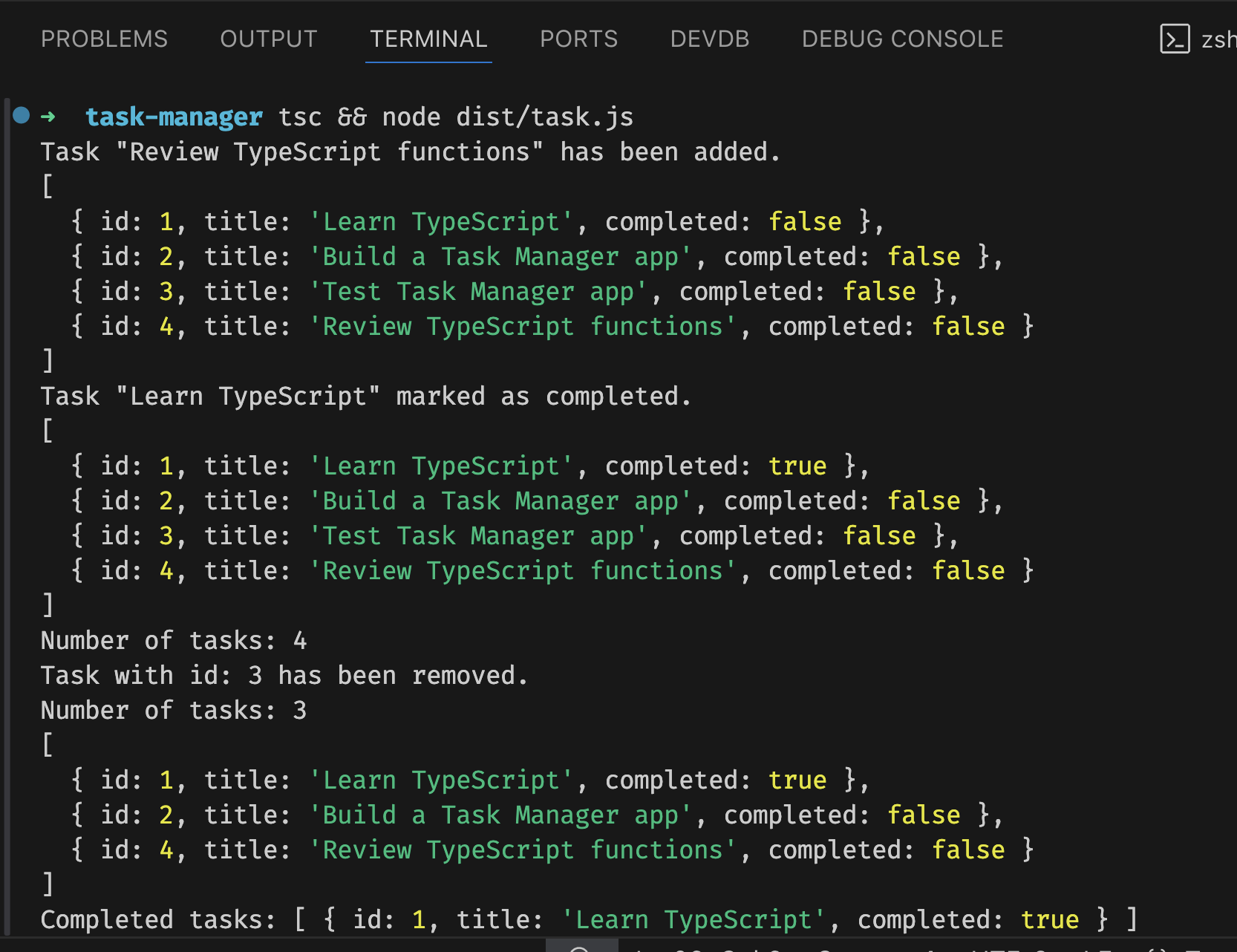This screenshot has width=1237, height=952.
Task: Open the OUTPUT tab
Action: 269,39
